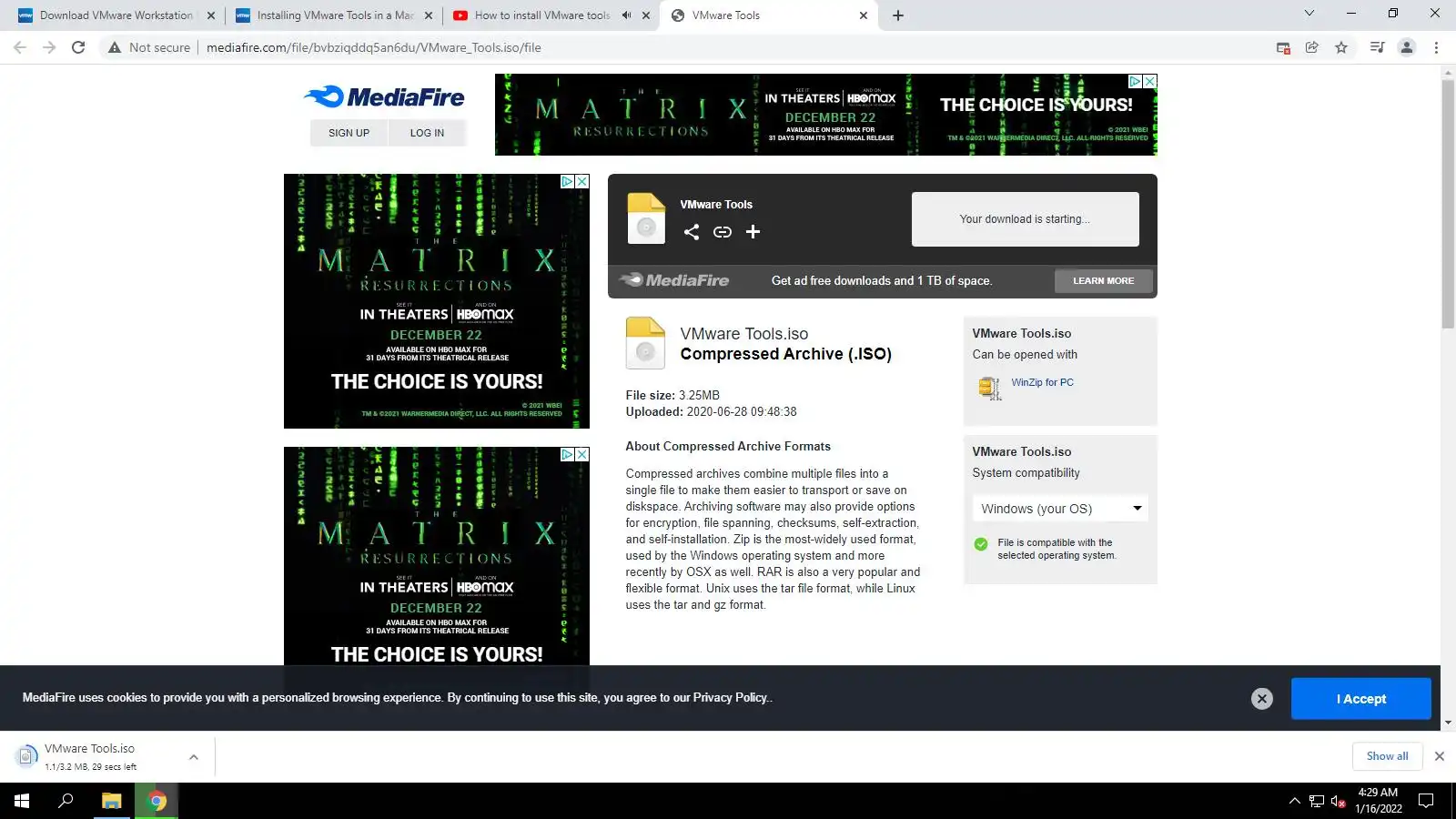Open the media control icon in toolbar
1456x819 pixels.
click(1378, 47)
